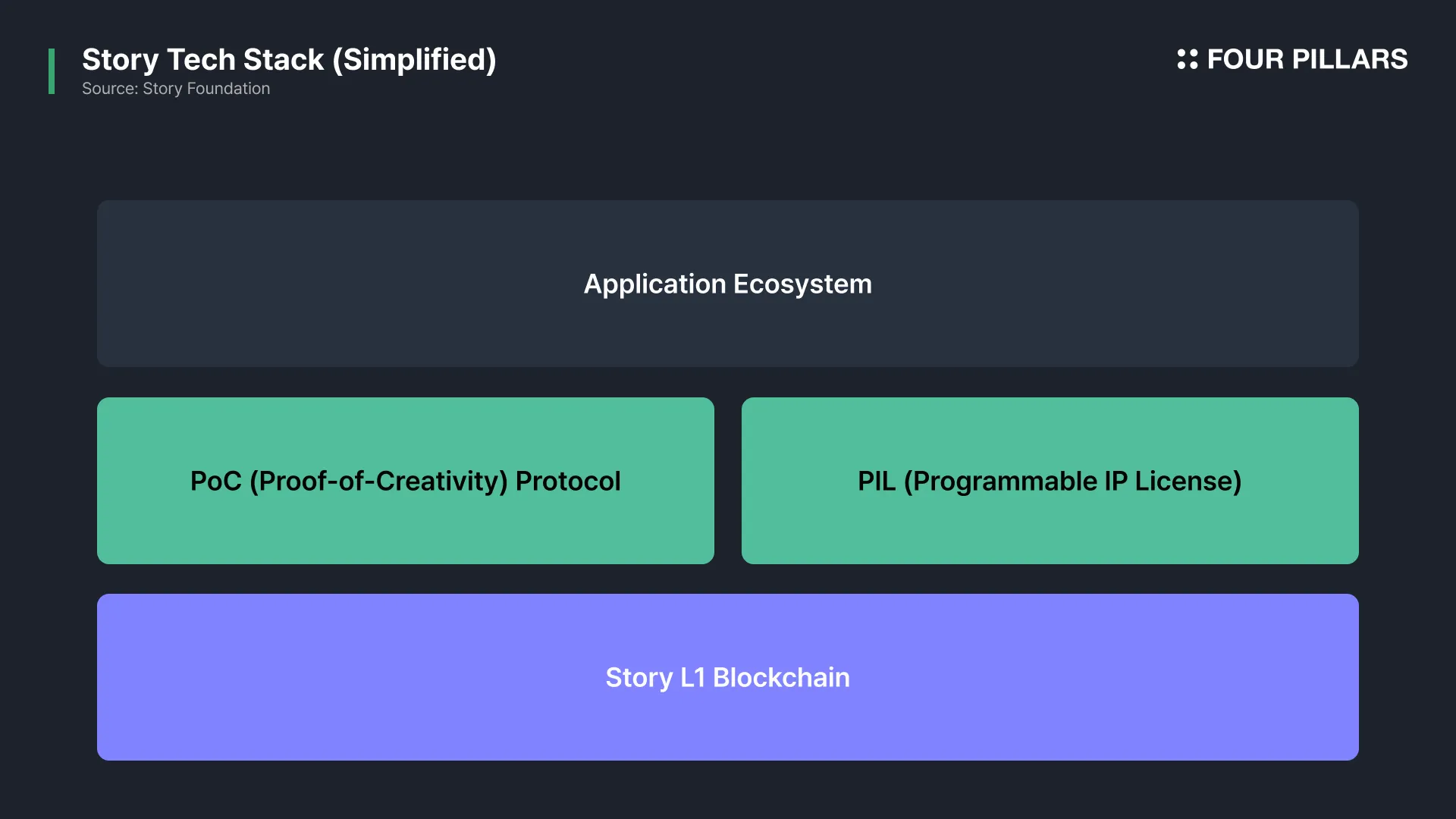The height and width of the screenshot is (819, 1456).
Task: Click the FOUR PILLARS brand text
Action: click(1307, 59)
